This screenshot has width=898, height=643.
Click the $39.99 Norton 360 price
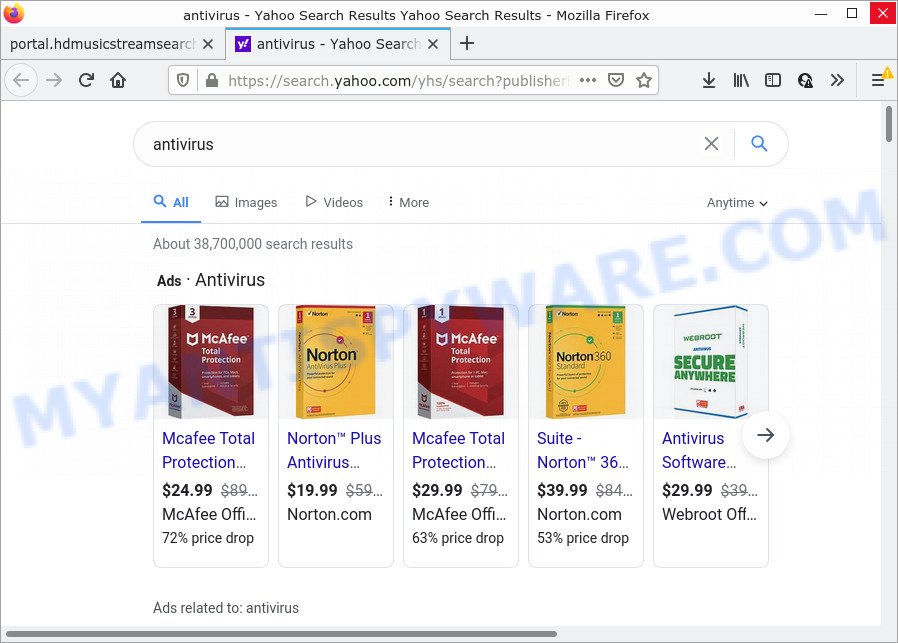(562, 490)
